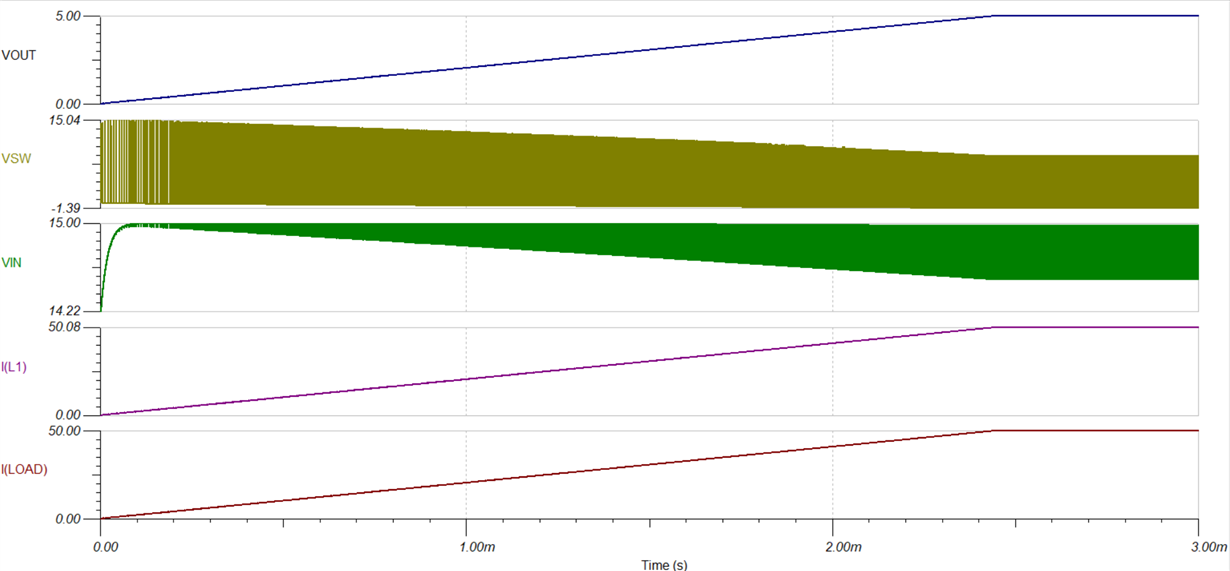1230x571 pixels.
Task: Click the 2.00m time axis tick label
Action: click(843, 547)
